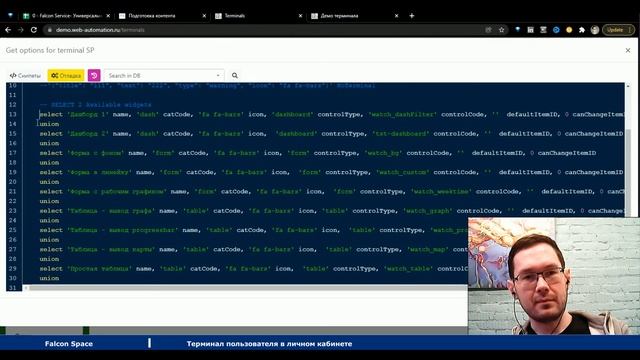Click the 'watch_bg' string on line 17
Screen dimensions: 640x360
pyautogui.click(x=383, y=153)
